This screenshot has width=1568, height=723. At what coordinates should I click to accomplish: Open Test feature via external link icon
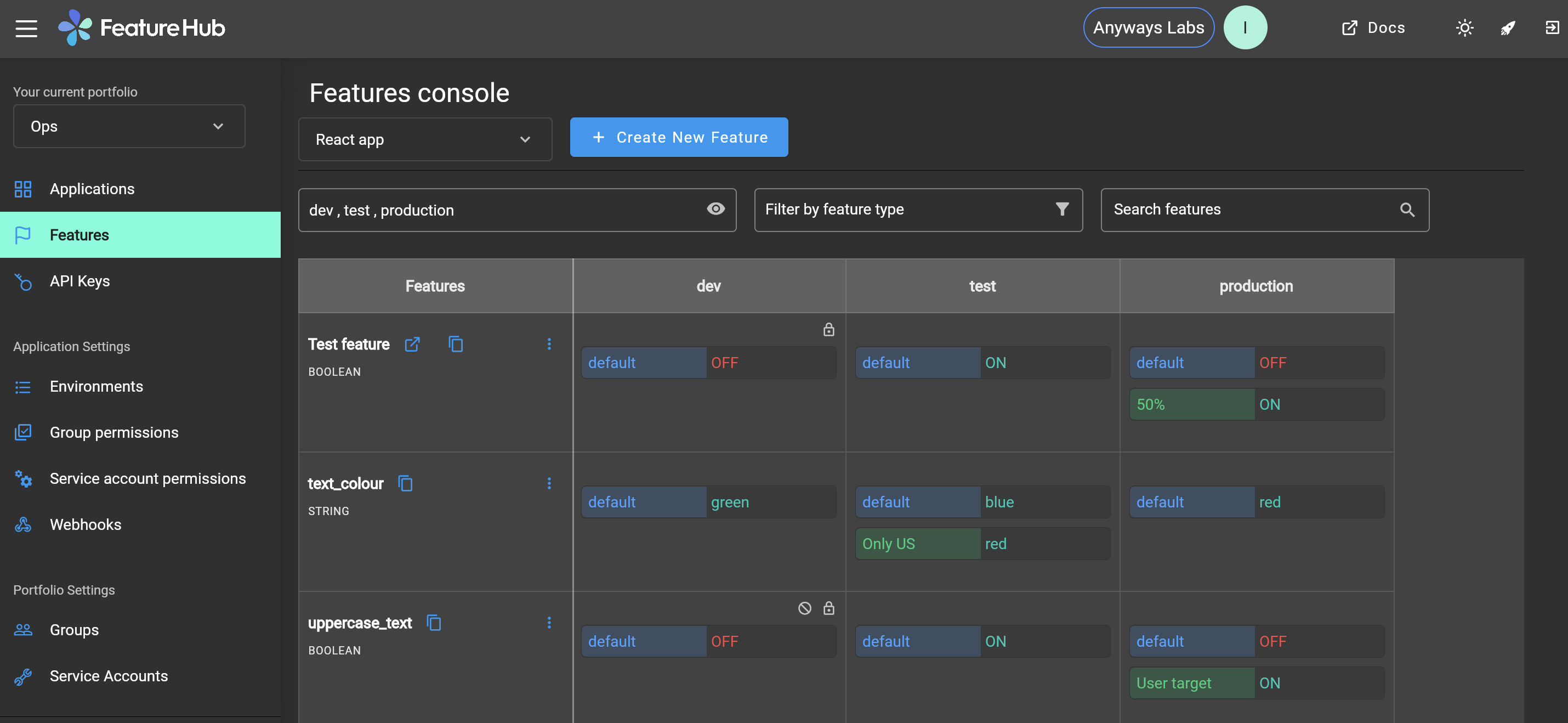(x=412, y=344)
